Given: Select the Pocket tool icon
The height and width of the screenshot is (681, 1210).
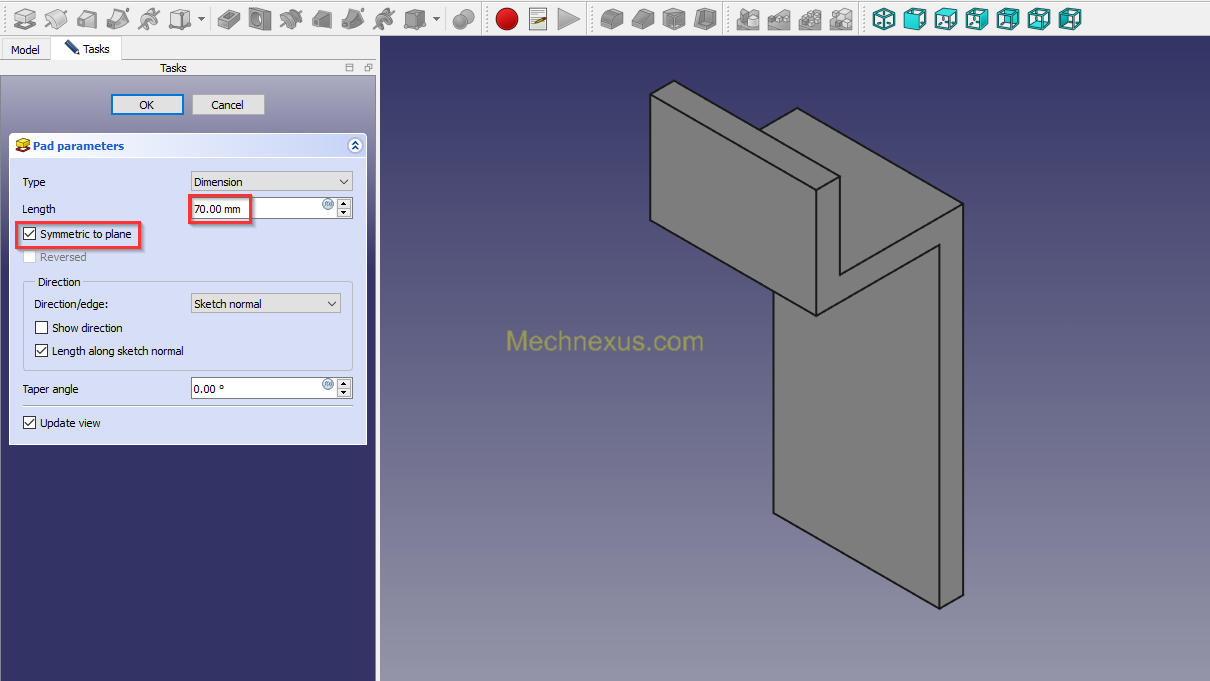Looking at the screenshot, I should pos(229,18).
